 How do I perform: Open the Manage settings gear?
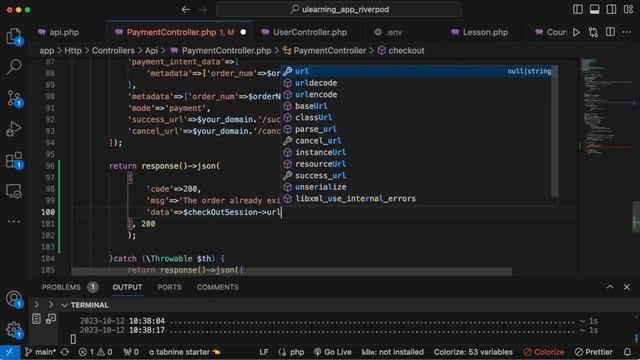pyautogui.click(x=14, y=329)
